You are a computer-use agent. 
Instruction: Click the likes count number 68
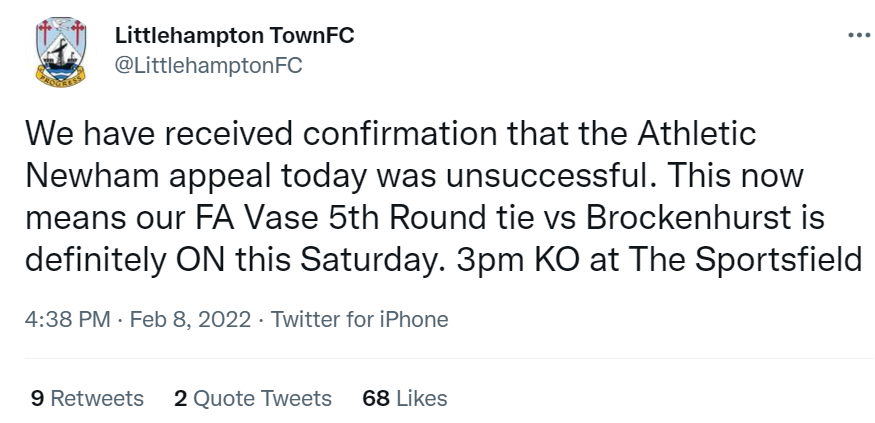(376, 398)
